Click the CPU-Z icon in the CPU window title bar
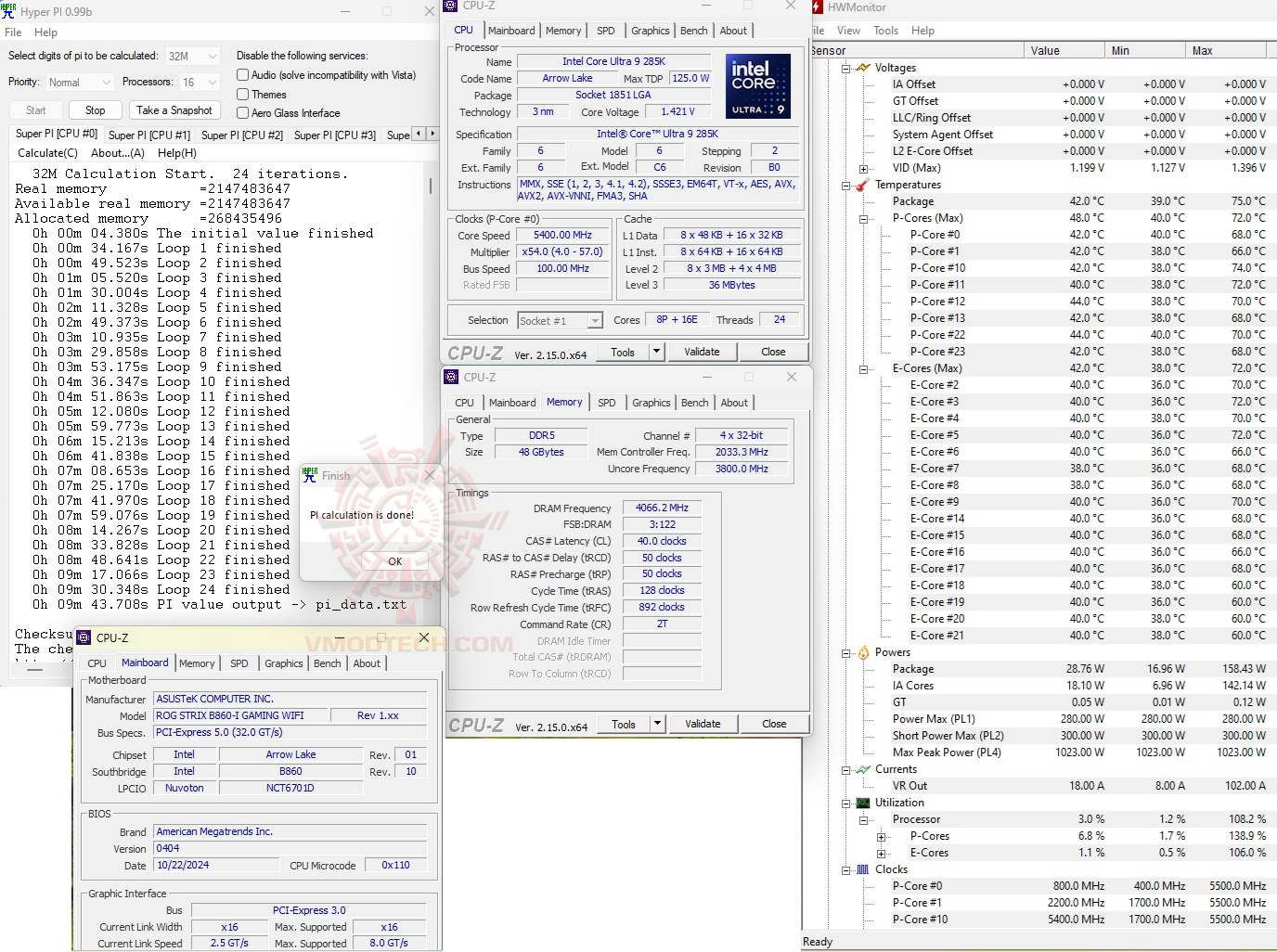 pos(451,6)
